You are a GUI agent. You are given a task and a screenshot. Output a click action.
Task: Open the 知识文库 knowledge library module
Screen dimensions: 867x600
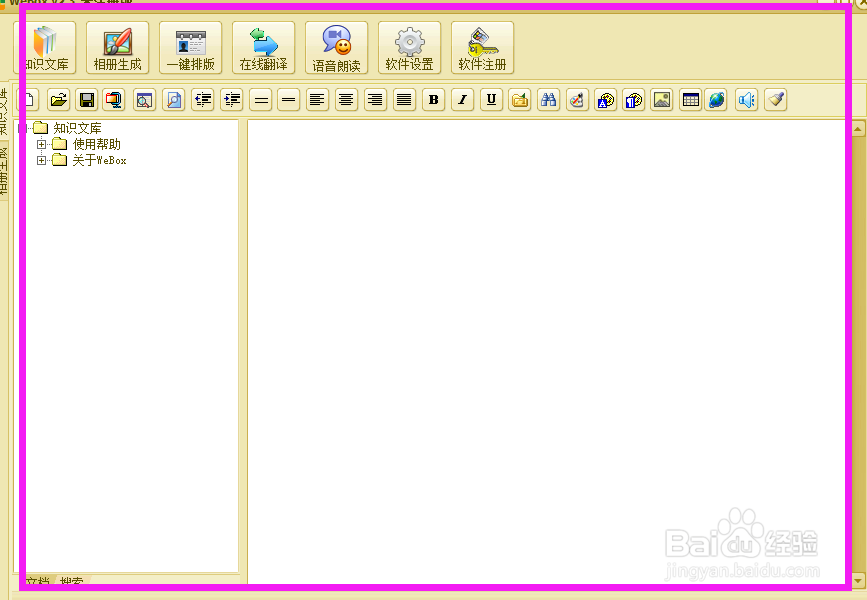tap(45, 48)
